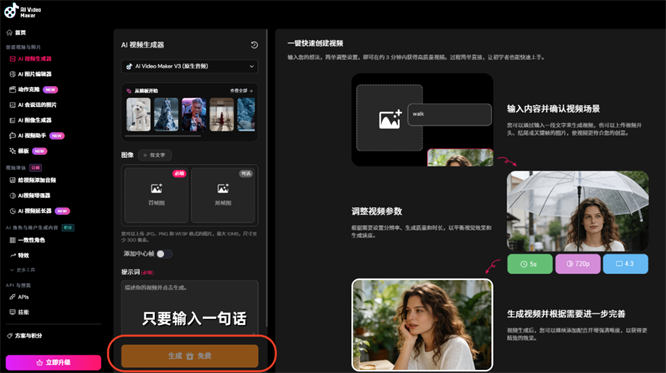Screen dimensions: 666x373
Task: Click into the 提示词 prompt text area
Action: (x=189, y=307)
